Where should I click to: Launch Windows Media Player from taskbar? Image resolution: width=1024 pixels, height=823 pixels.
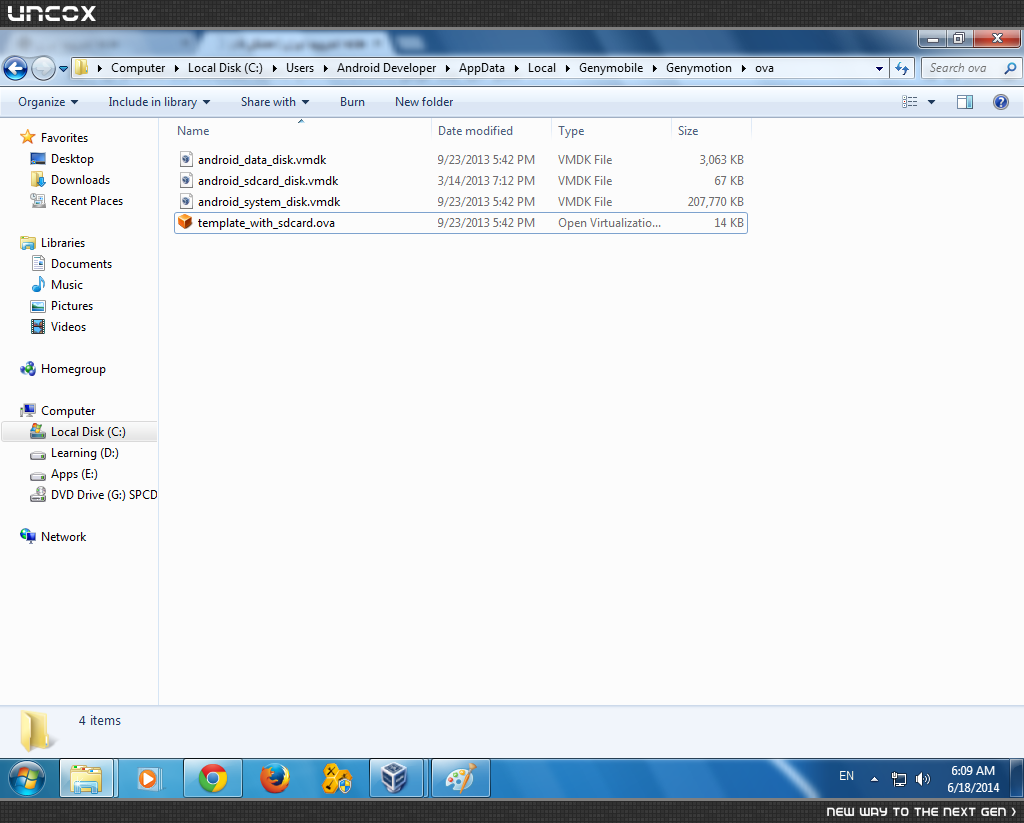(x=149, y=779)
